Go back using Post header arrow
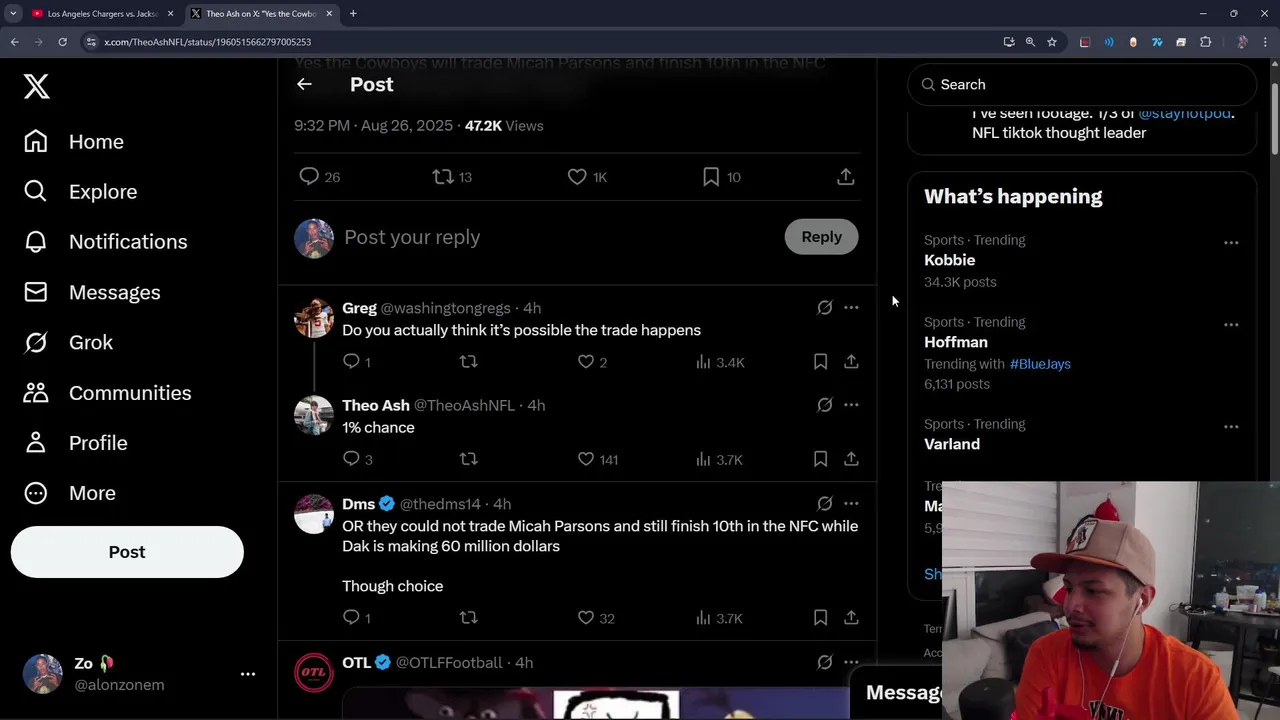The height and width of the screenshot is (720, 1280). (304, 85)
